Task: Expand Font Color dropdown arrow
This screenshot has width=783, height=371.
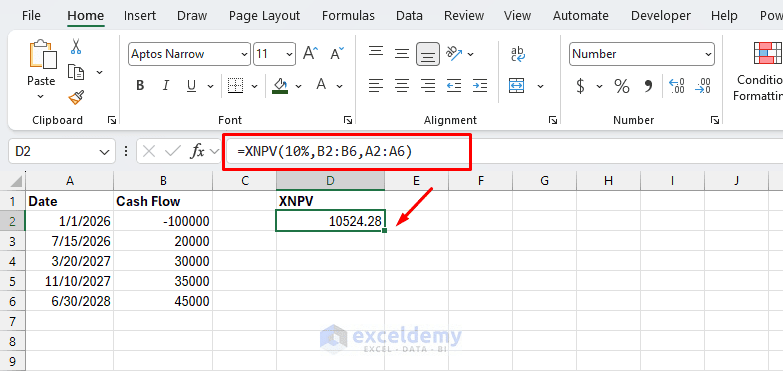Action: [340, 86]
